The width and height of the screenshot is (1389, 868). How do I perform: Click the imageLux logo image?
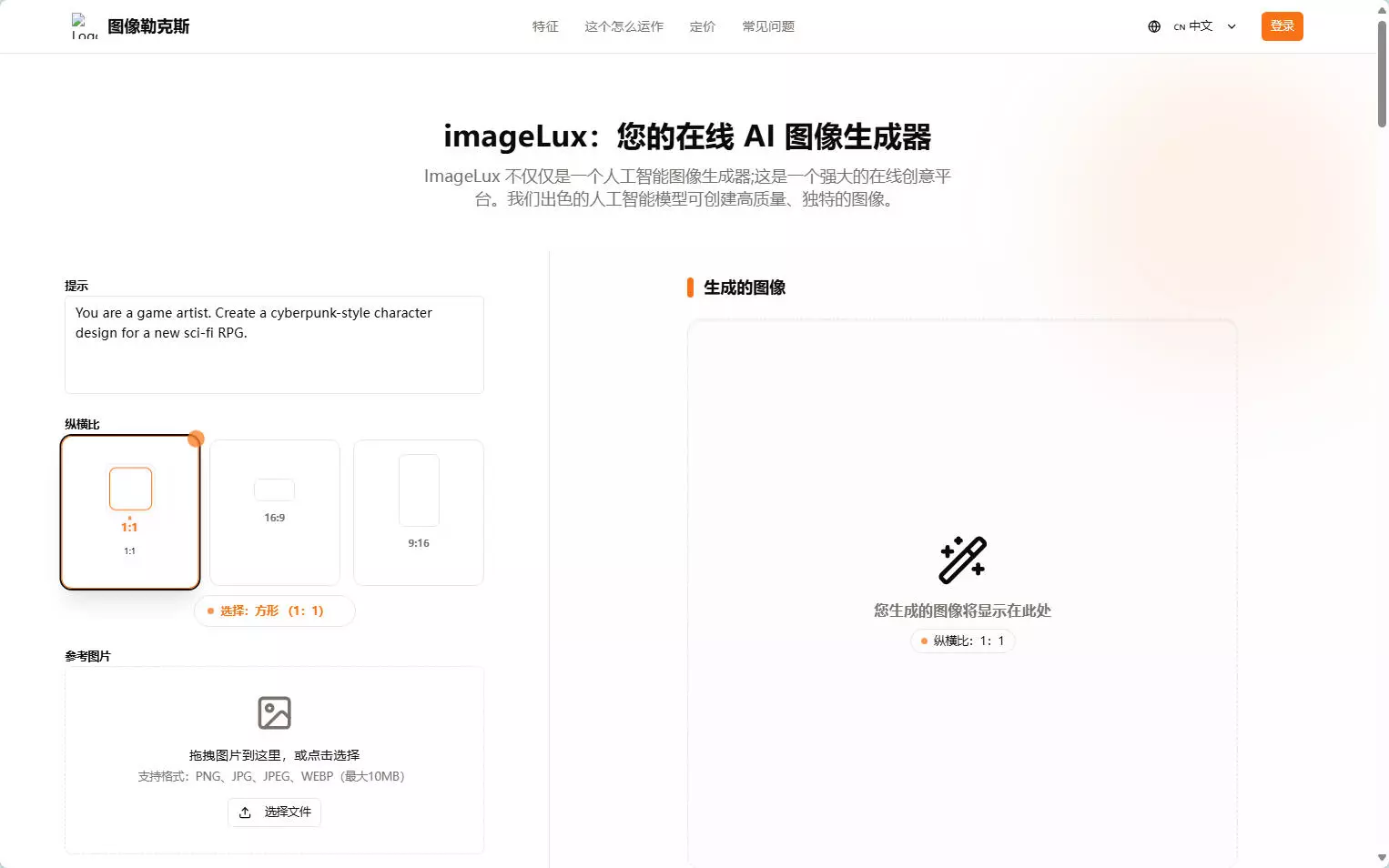tap(85, 26)
